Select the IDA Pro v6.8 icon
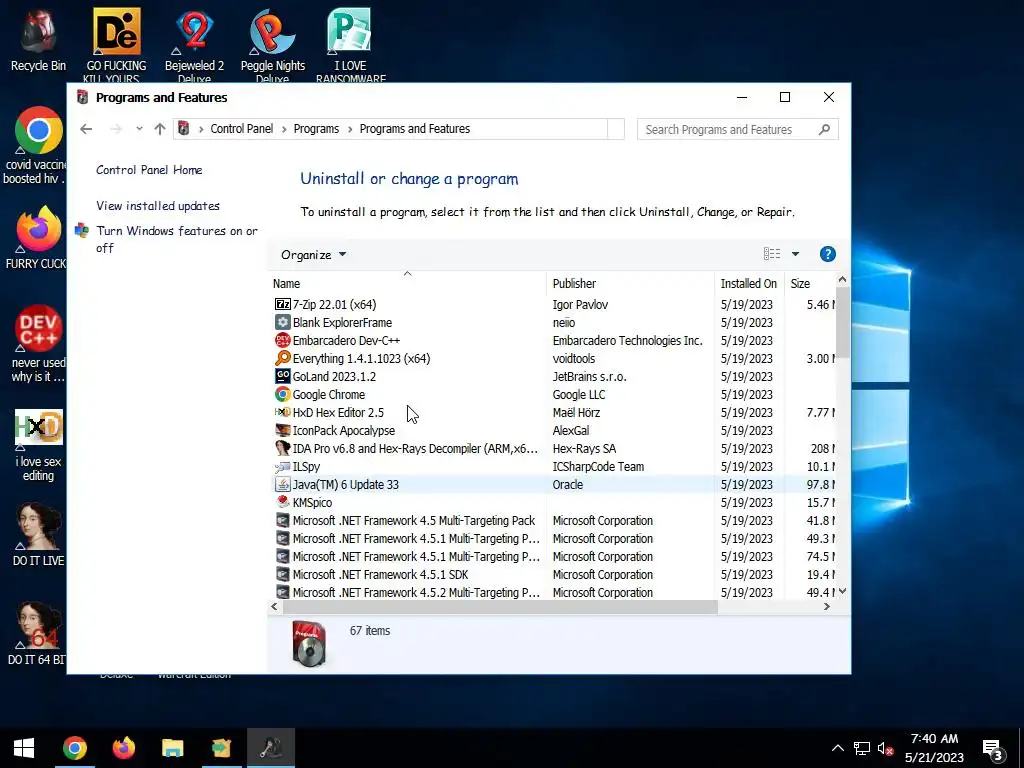The width and height of the screenshot is (1024, 768). 282,449
